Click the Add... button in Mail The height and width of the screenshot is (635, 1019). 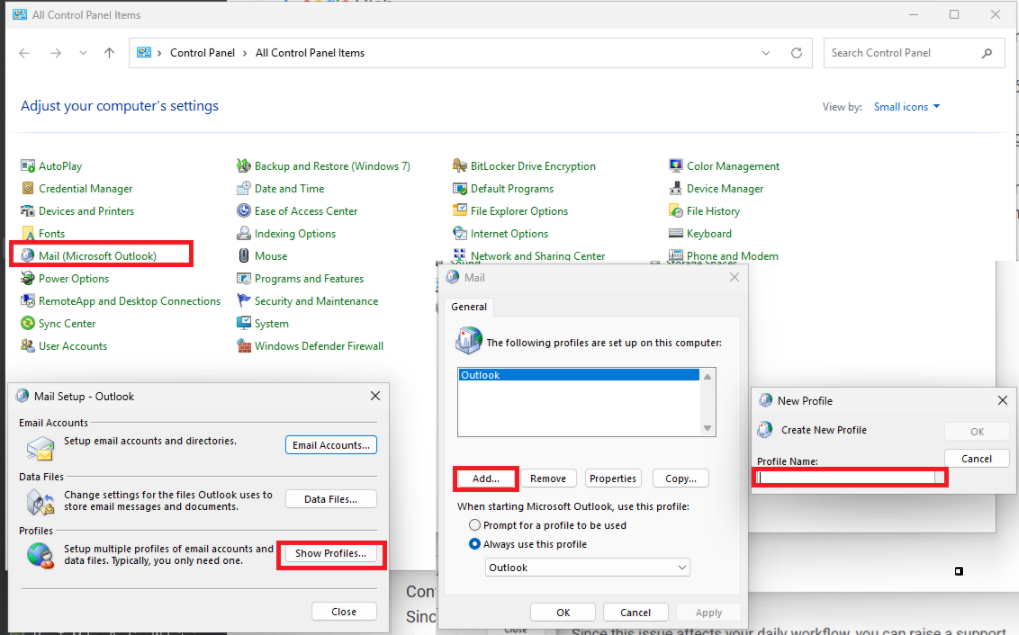[x=485, y=478]
